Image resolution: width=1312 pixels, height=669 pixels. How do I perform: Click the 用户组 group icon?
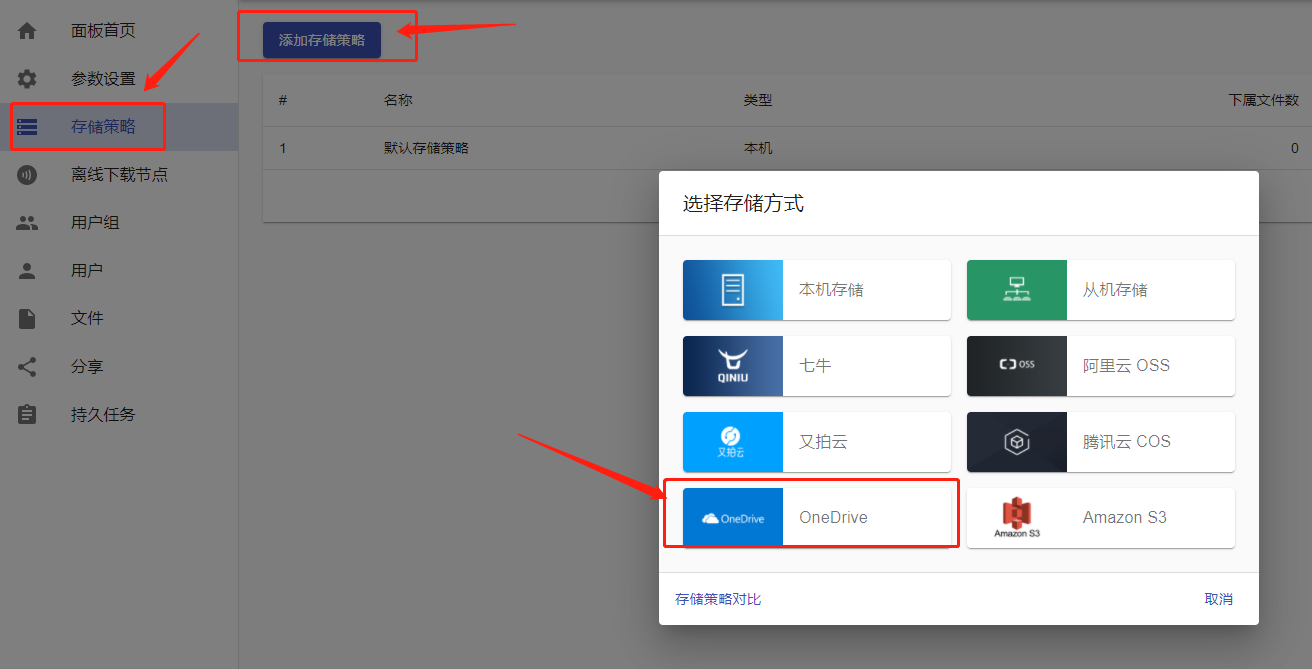[27, 223]
